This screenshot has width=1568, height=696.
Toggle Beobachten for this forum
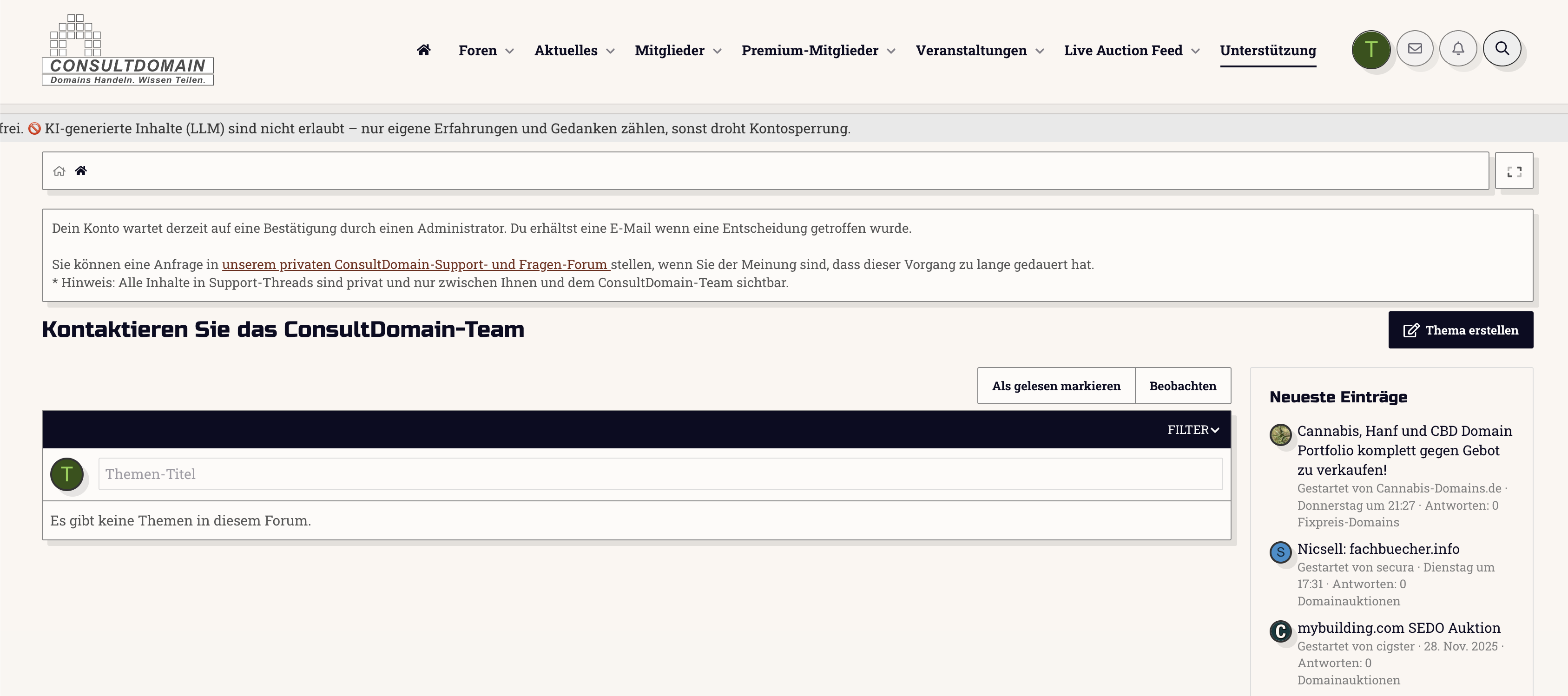pos(1182,386)
